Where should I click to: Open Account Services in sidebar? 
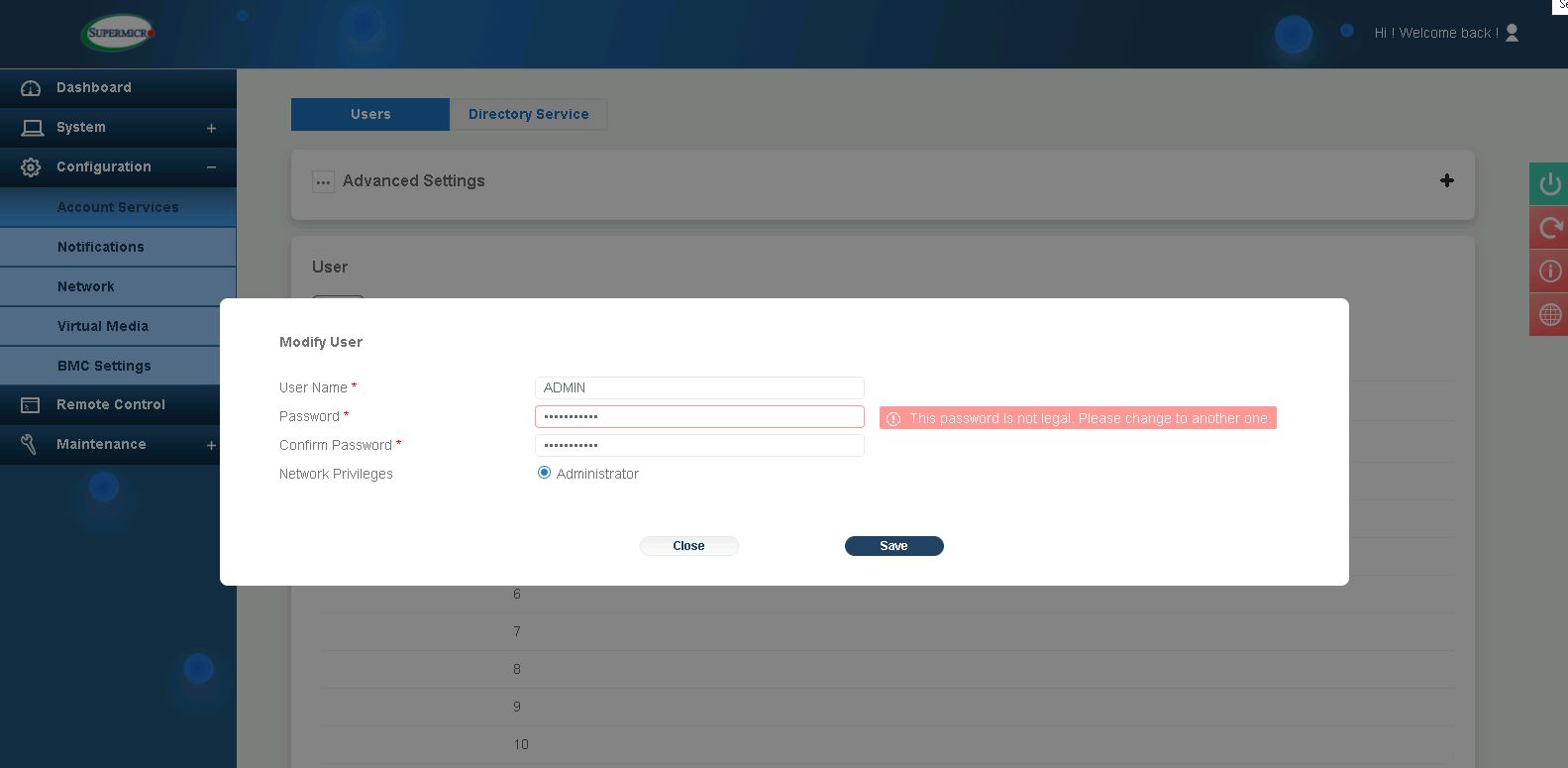click(118, 207)
